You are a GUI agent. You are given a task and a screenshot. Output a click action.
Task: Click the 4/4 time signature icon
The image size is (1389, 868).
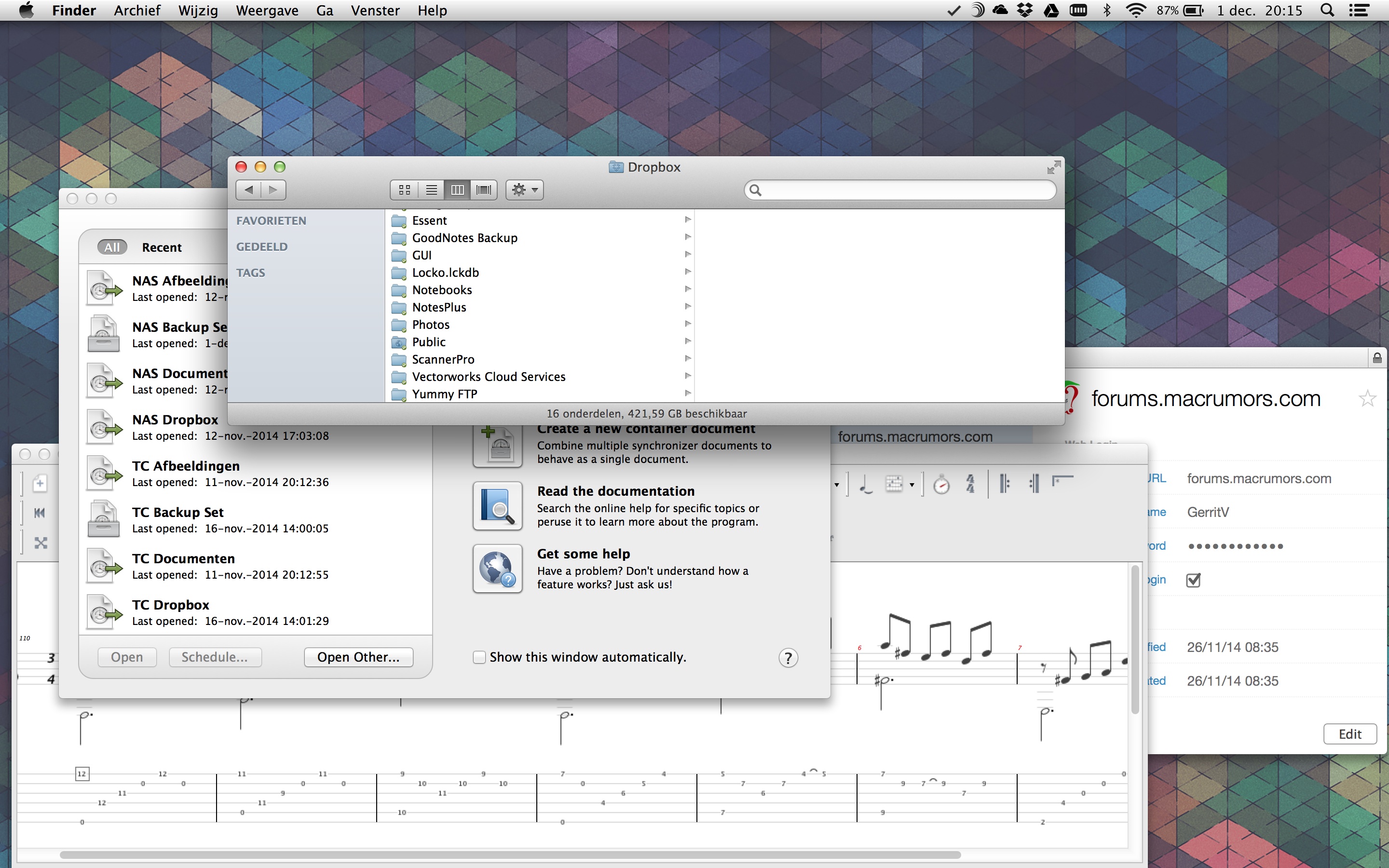coord(970,483)
